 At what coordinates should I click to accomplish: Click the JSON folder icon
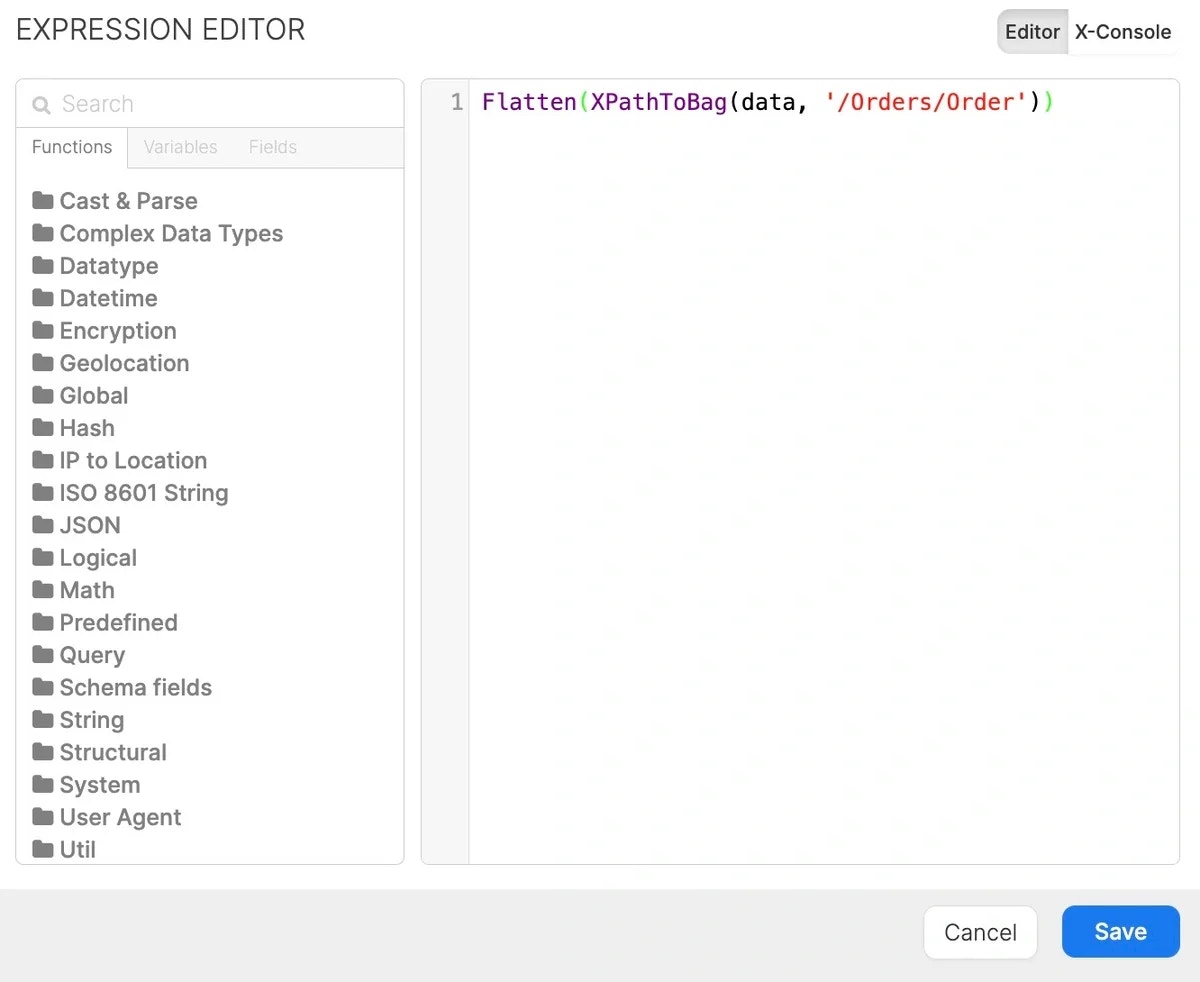(43, 525)
